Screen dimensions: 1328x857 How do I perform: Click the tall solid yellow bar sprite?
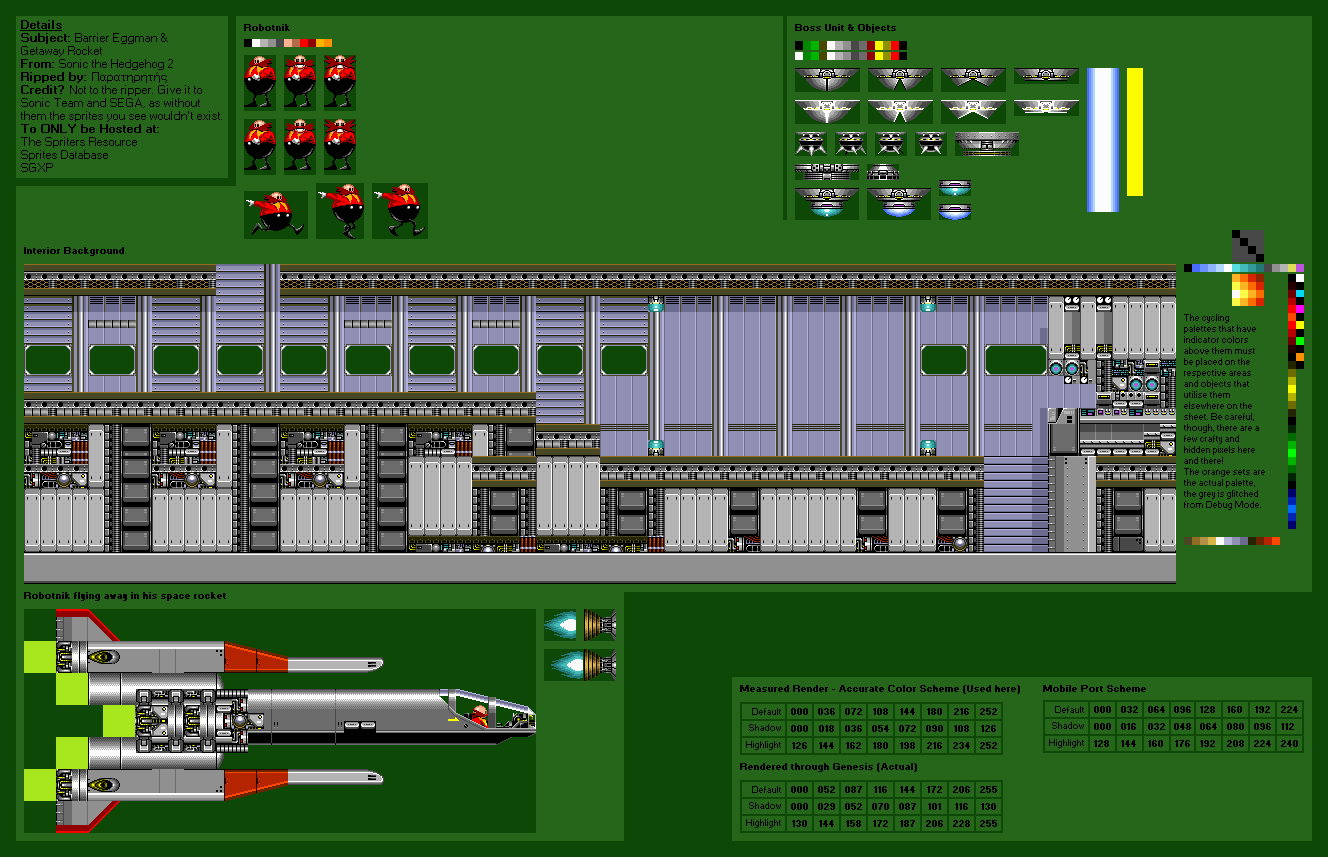(x=1135, y=132)
